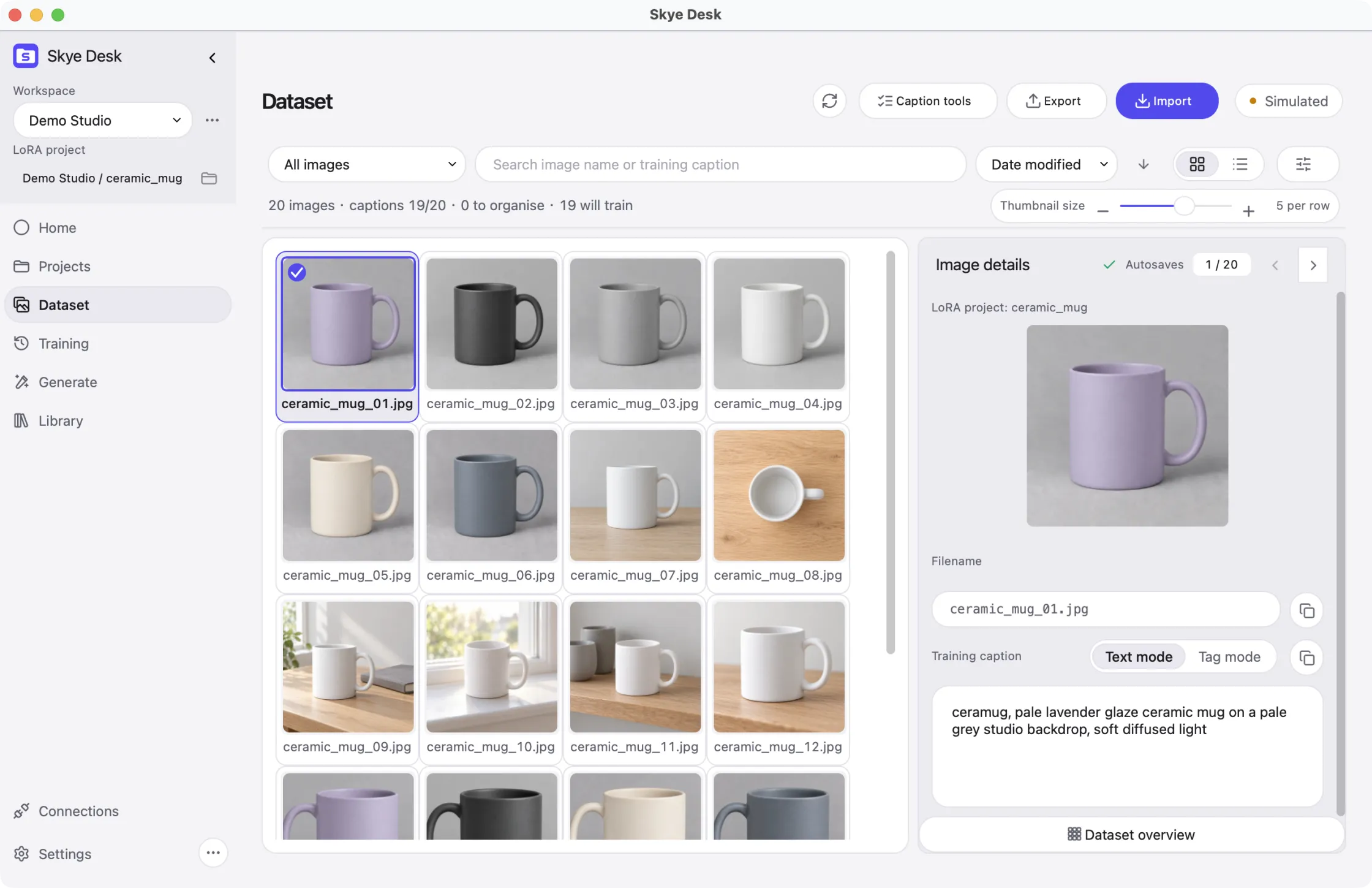
Task: Switch caption to Tag mode
Action: 1229,657
